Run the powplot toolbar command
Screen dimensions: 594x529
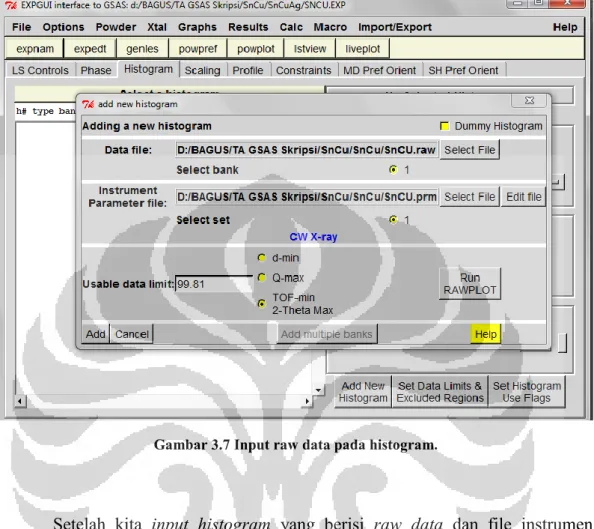click(x=256, y=49)
